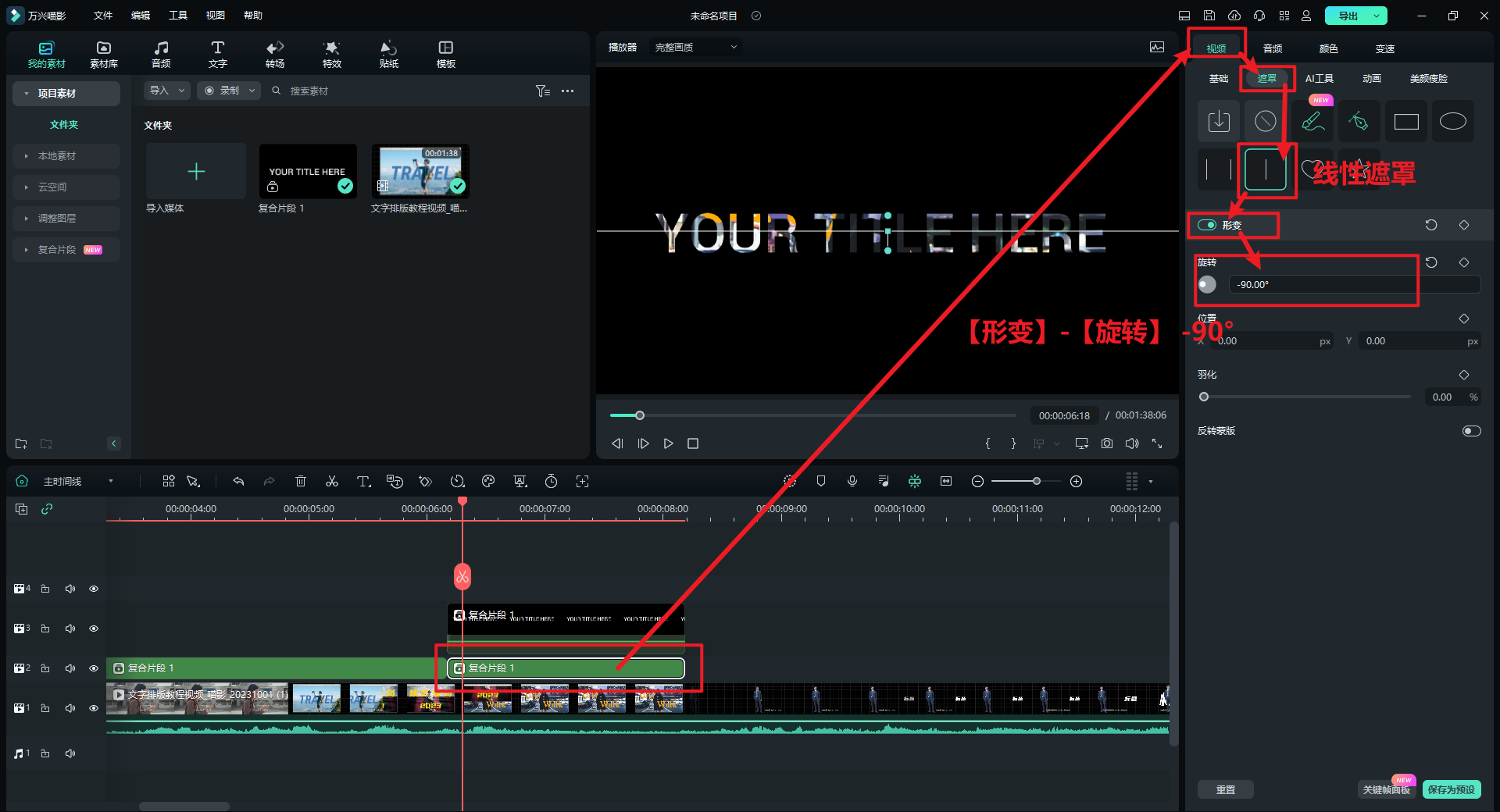Open the 完整画质 quality dropdown

coord(695,48)
